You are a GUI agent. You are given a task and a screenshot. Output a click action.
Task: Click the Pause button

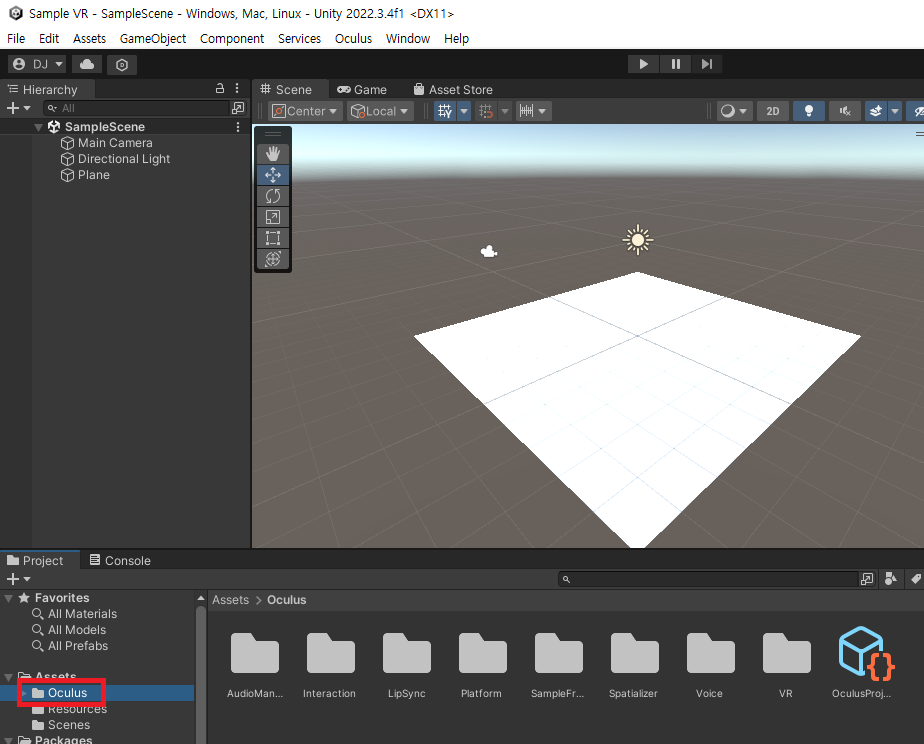pyautogui.click(x=675, y=64)
